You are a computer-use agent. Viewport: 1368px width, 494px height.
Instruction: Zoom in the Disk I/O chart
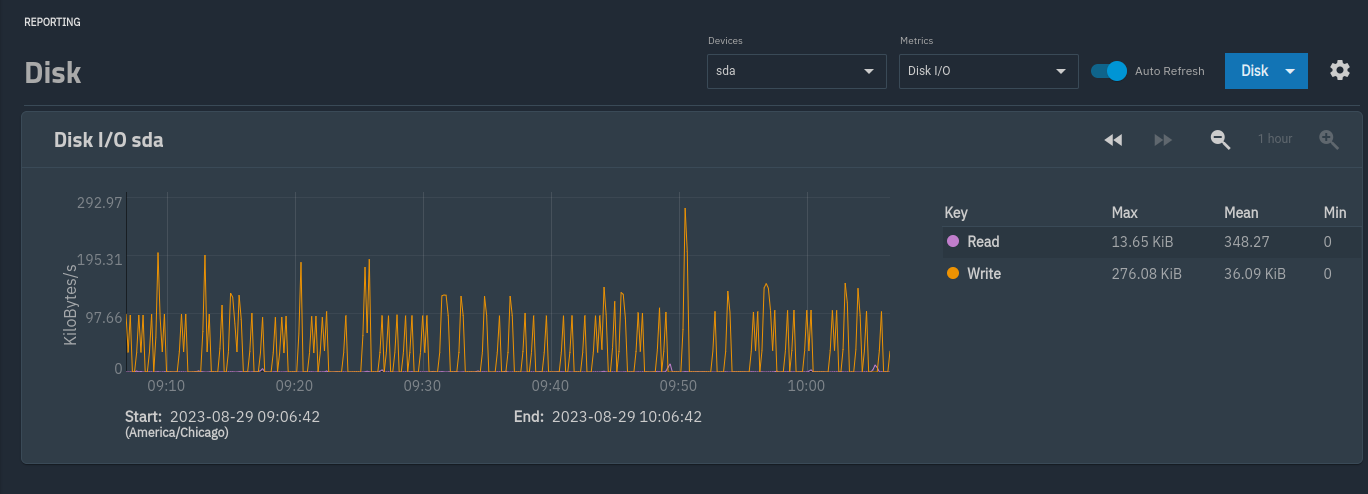(x=1328, y=140)
